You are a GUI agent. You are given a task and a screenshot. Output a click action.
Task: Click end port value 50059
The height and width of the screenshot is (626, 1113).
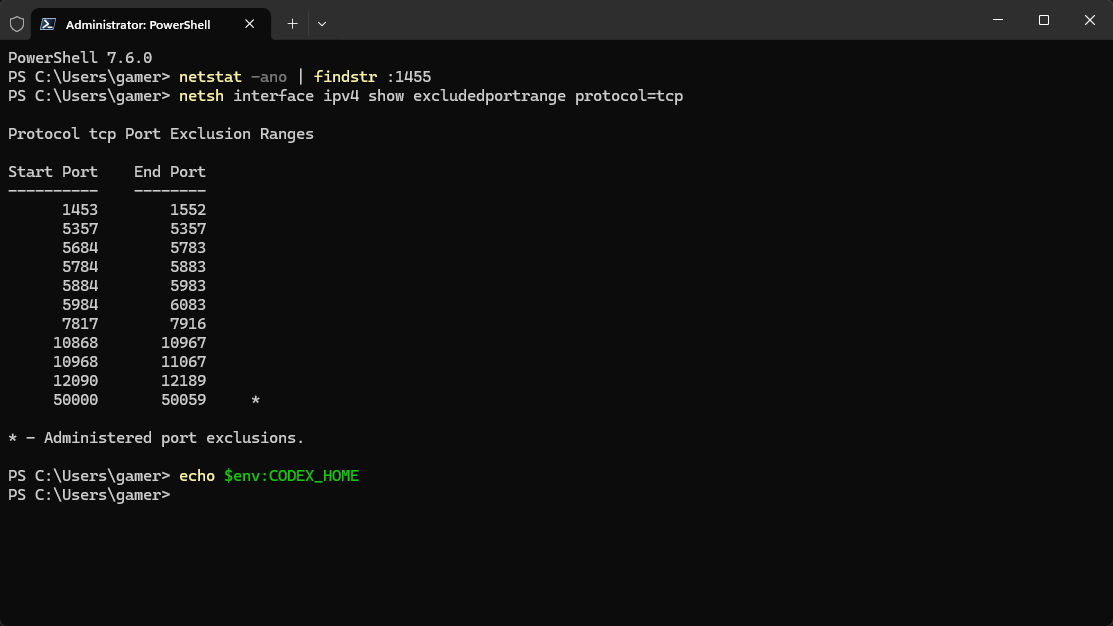click(x=183, y=400)
